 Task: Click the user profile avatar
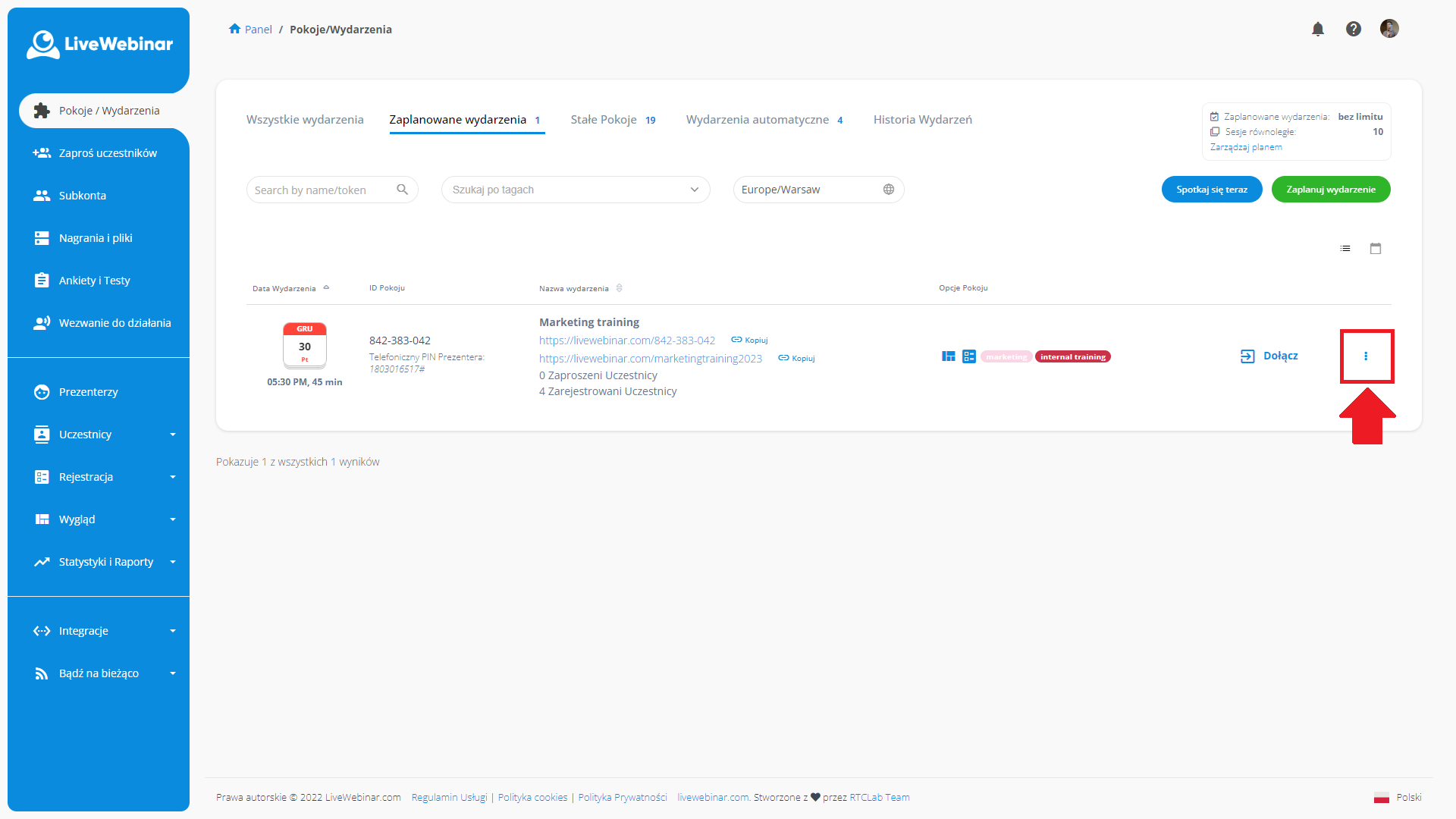pyautogui.click(x=1390, y=28)
